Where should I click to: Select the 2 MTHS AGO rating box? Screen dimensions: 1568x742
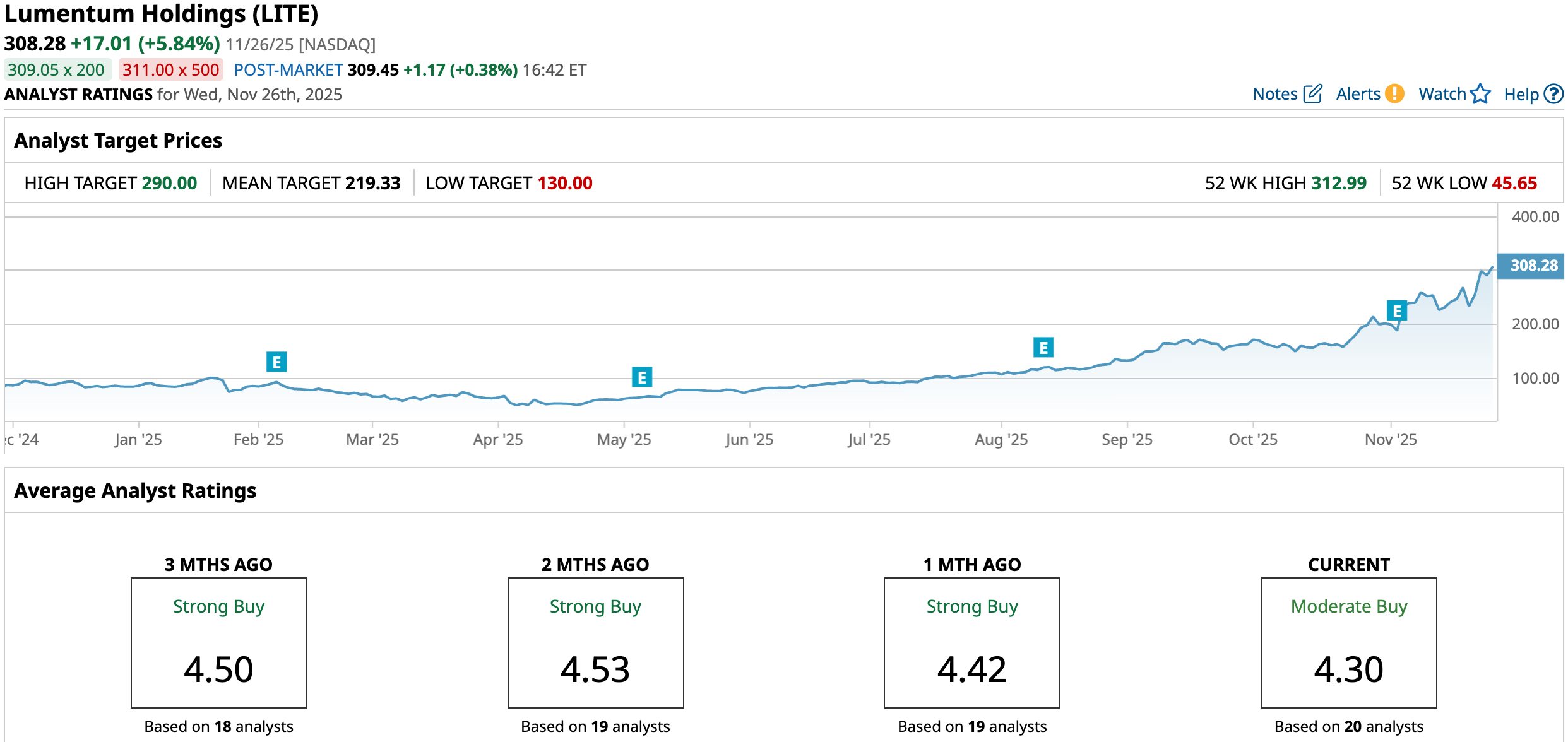pyautogui.click(x=595, y=642)
